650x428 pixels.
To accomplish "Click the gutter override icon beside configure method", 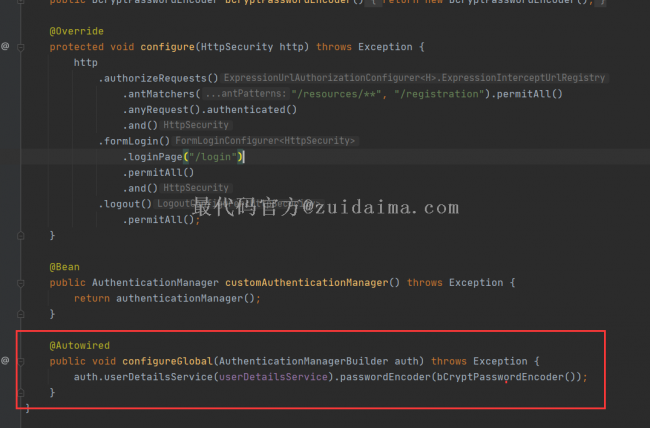I will point(5,47).
